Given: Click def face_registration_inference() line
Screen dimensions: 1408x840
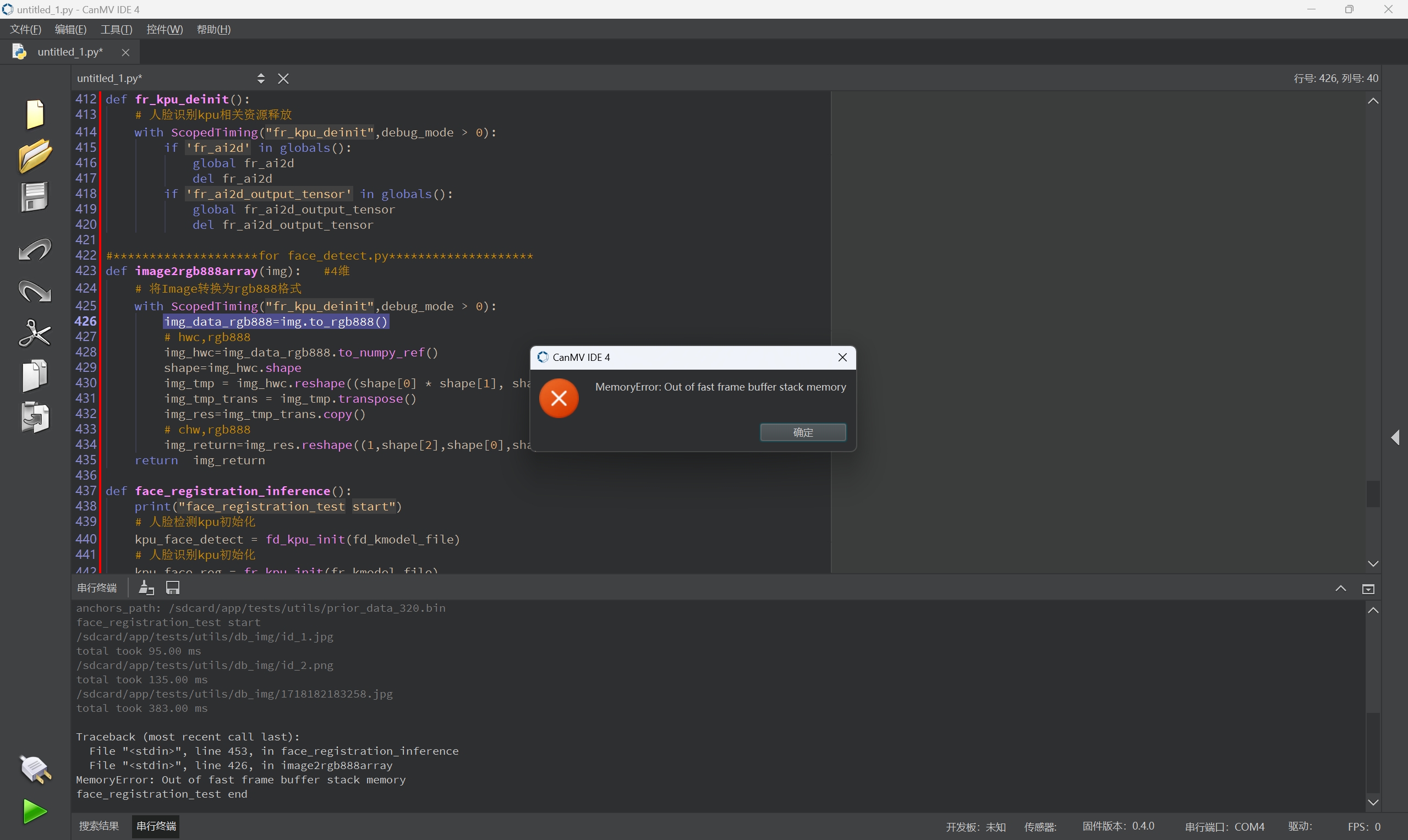Looking at the screenshot, I should pos(228,491).
